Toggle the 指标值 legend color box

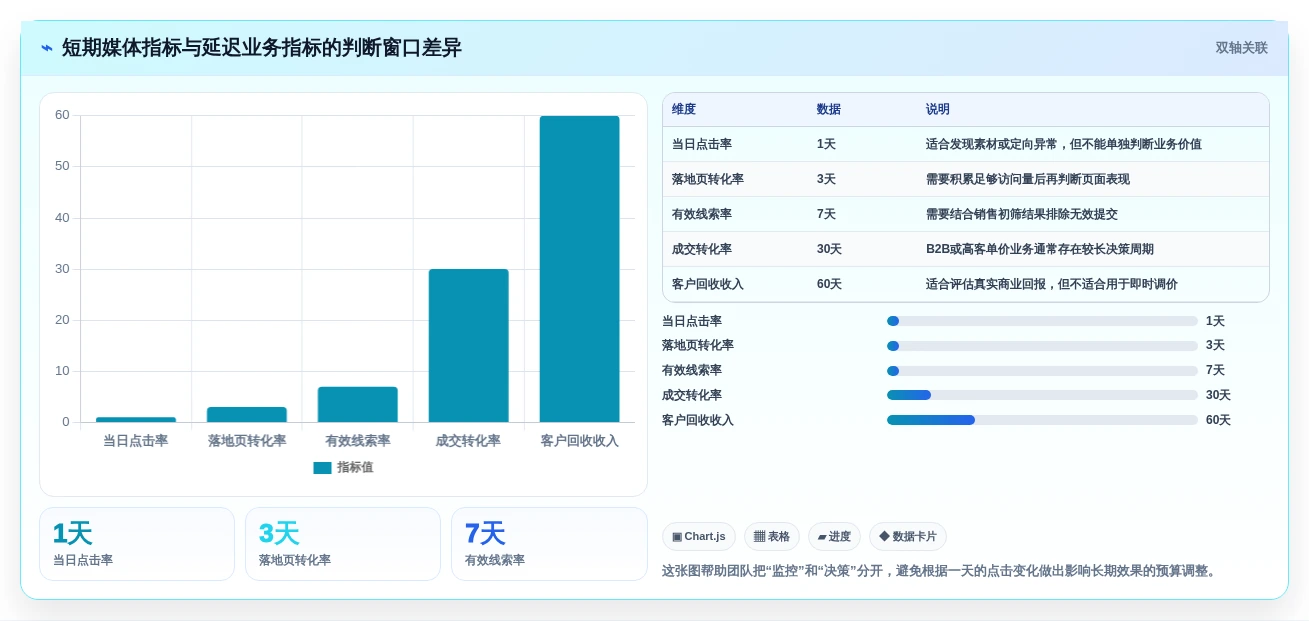click(322, 467)
